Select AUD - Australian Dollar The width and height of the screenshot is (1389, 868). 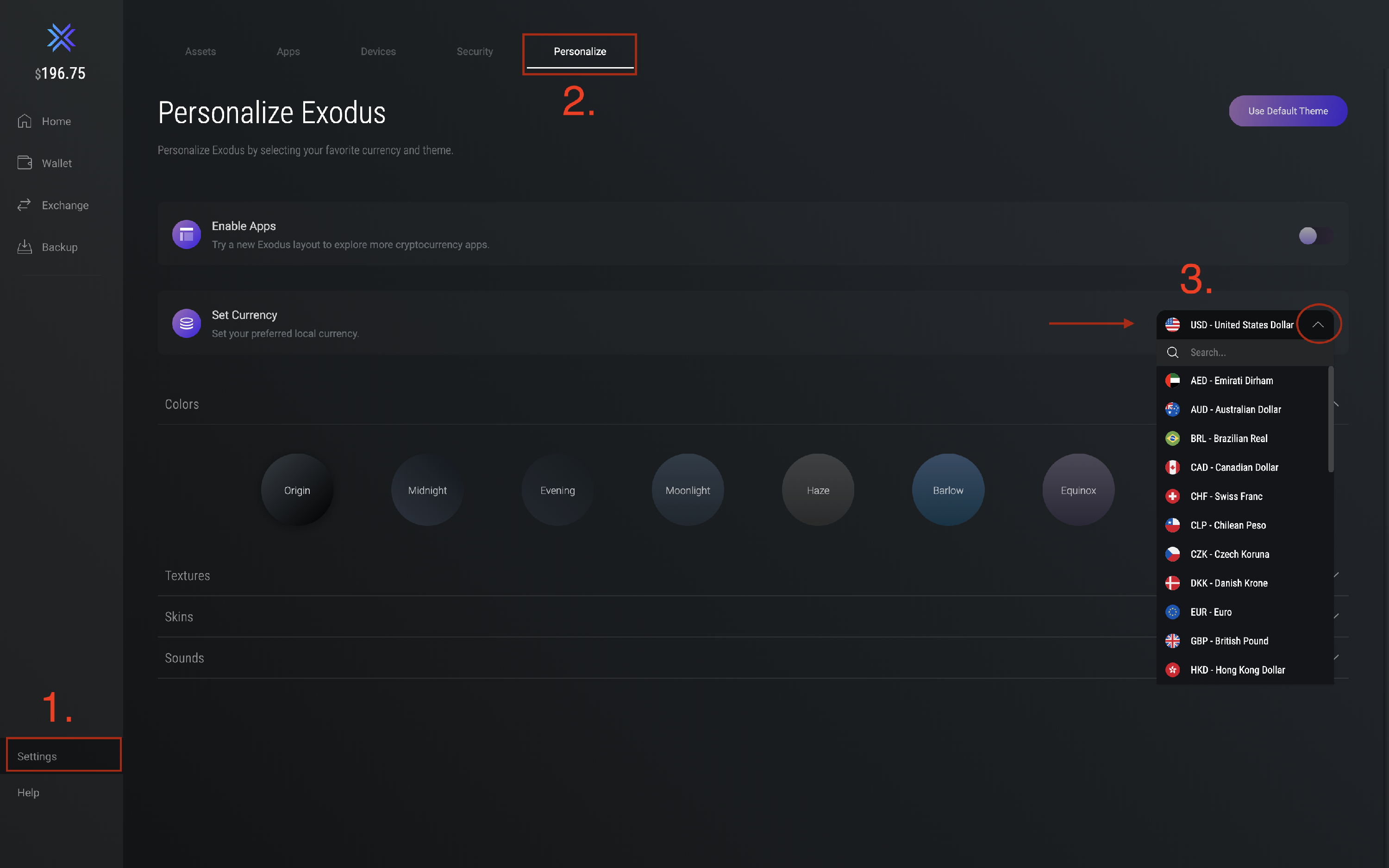click(x=1243, y=409)
